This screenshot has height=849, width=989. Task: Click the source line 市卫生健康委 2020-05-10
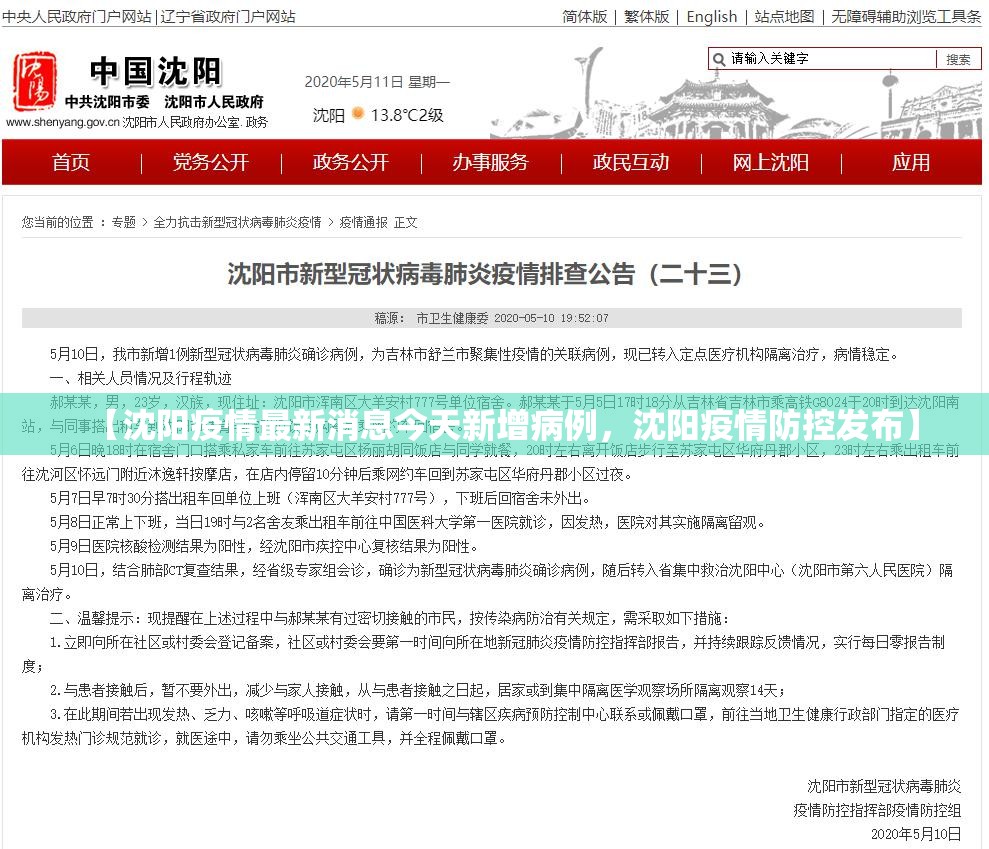pos(491,318)
